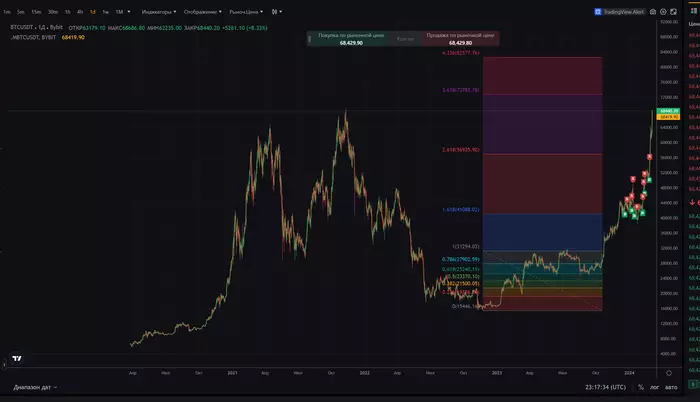Click the BTCUSDT 1Д Bybit symbol title
Viewport: 700px width, 402px height.
point(36,28)
